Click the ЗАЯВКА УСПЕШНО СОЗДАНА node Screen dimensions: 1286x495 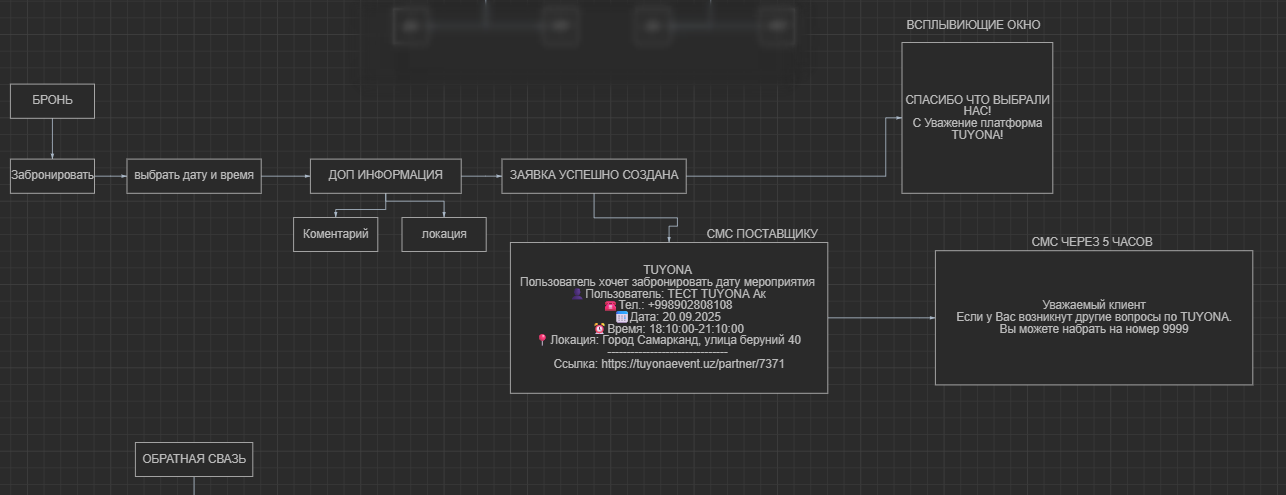[594, 176]
